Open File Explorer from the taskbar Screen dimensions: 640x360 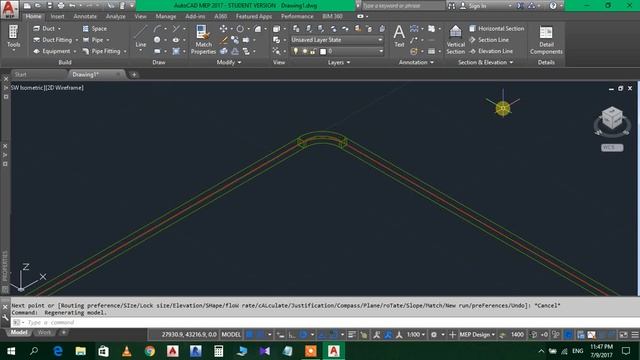click(80, 351)
